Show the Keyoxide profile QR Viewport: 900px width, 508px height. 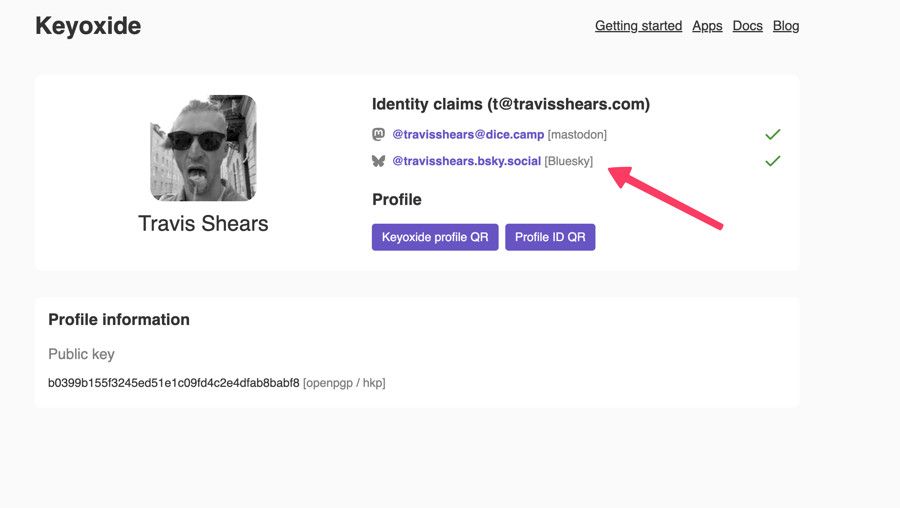pyautogui.click(x=435, y=237)
